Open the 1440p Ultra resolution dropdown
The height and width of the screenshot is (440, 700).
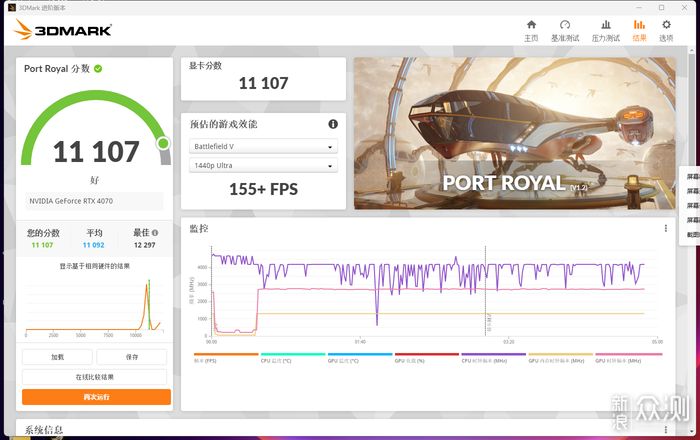point(263,166)
